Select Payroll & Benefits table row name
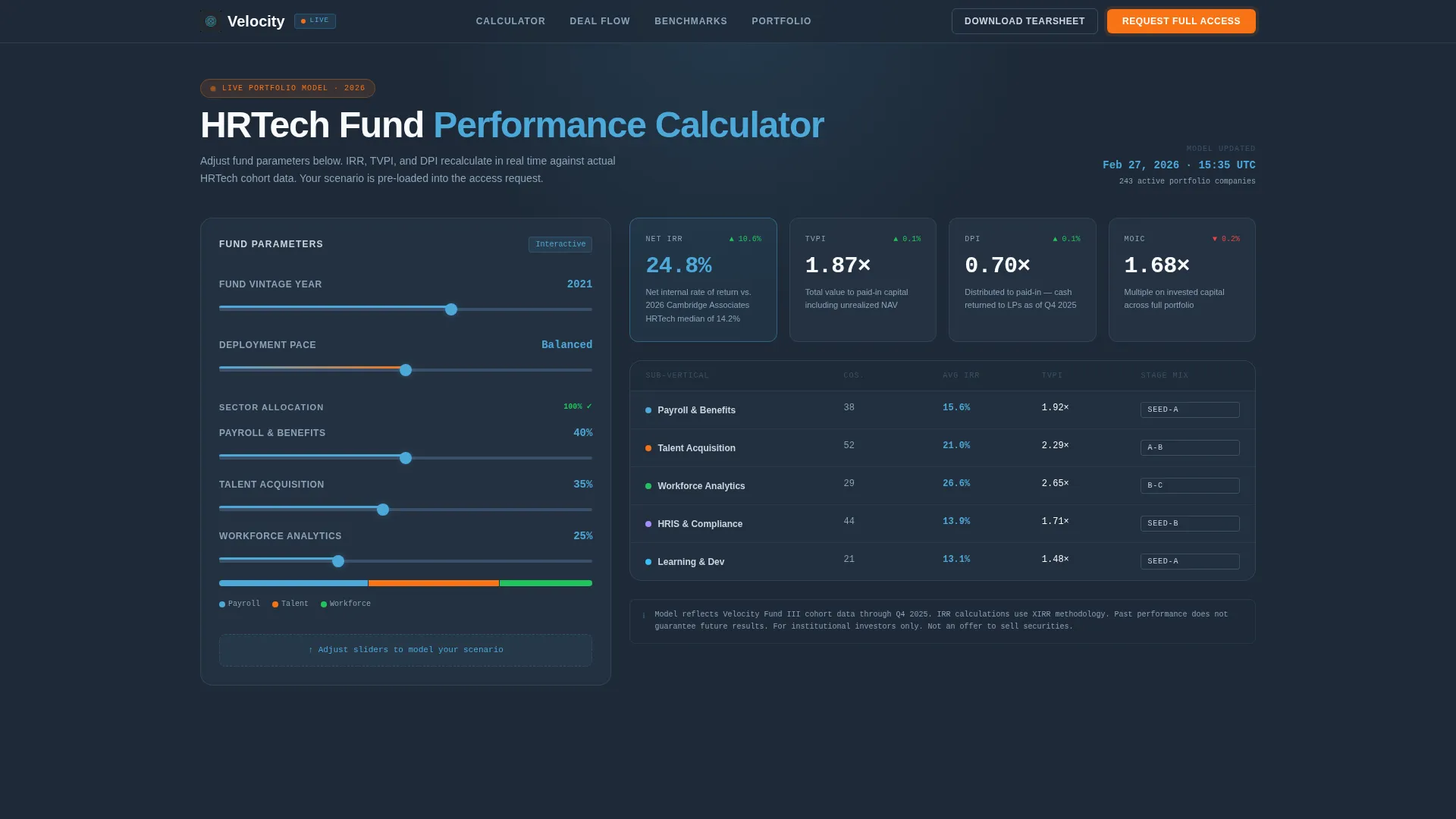The image size is (1456, 819). pos(696,410)
